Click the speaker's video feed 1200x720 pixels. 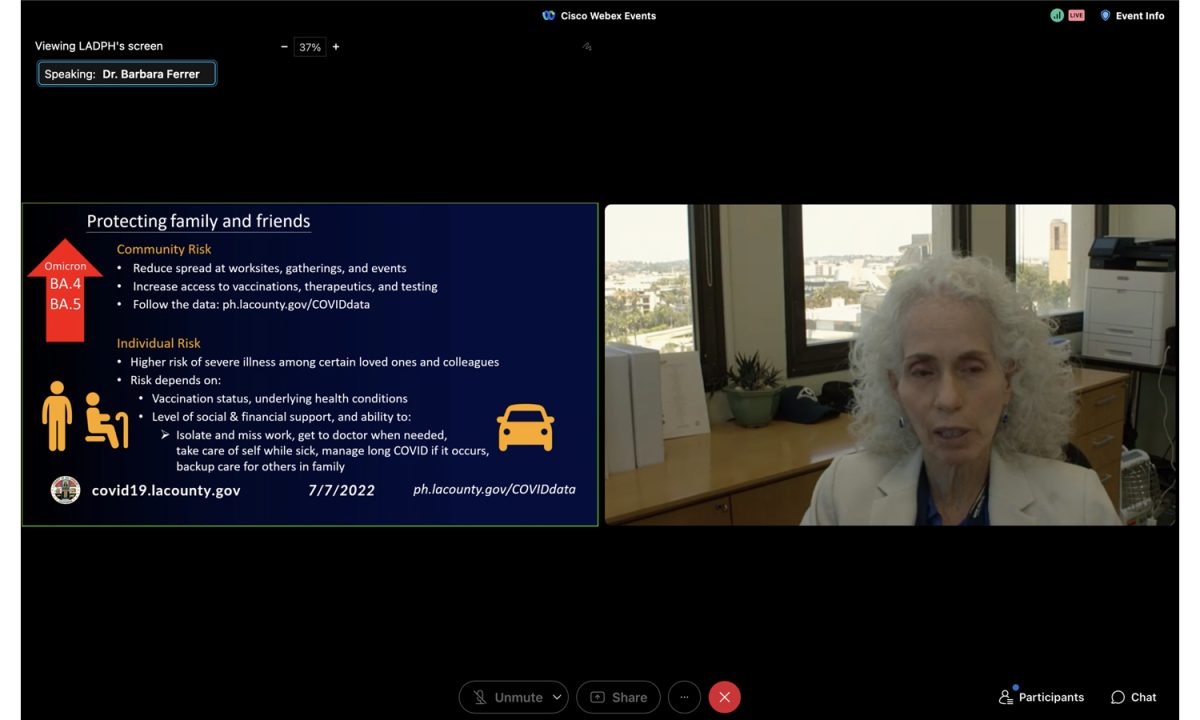point(890,365)
